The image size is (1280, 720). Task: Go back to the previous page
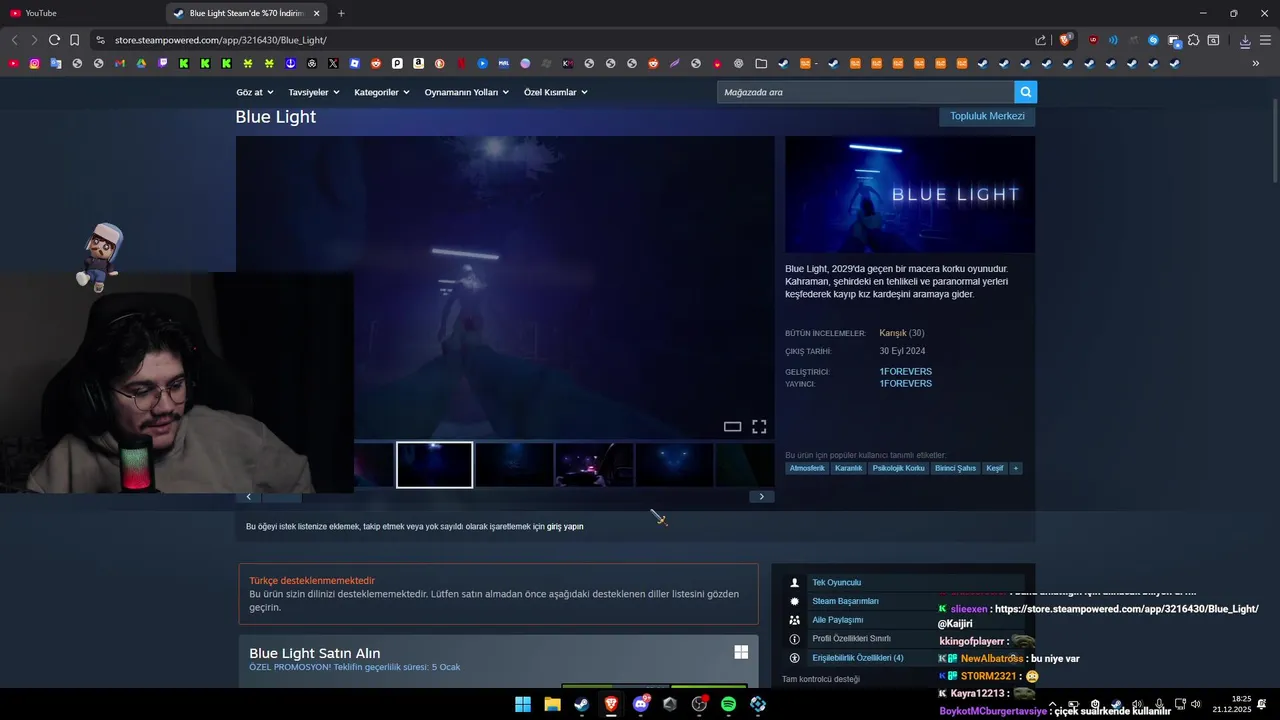pos(14,40)
